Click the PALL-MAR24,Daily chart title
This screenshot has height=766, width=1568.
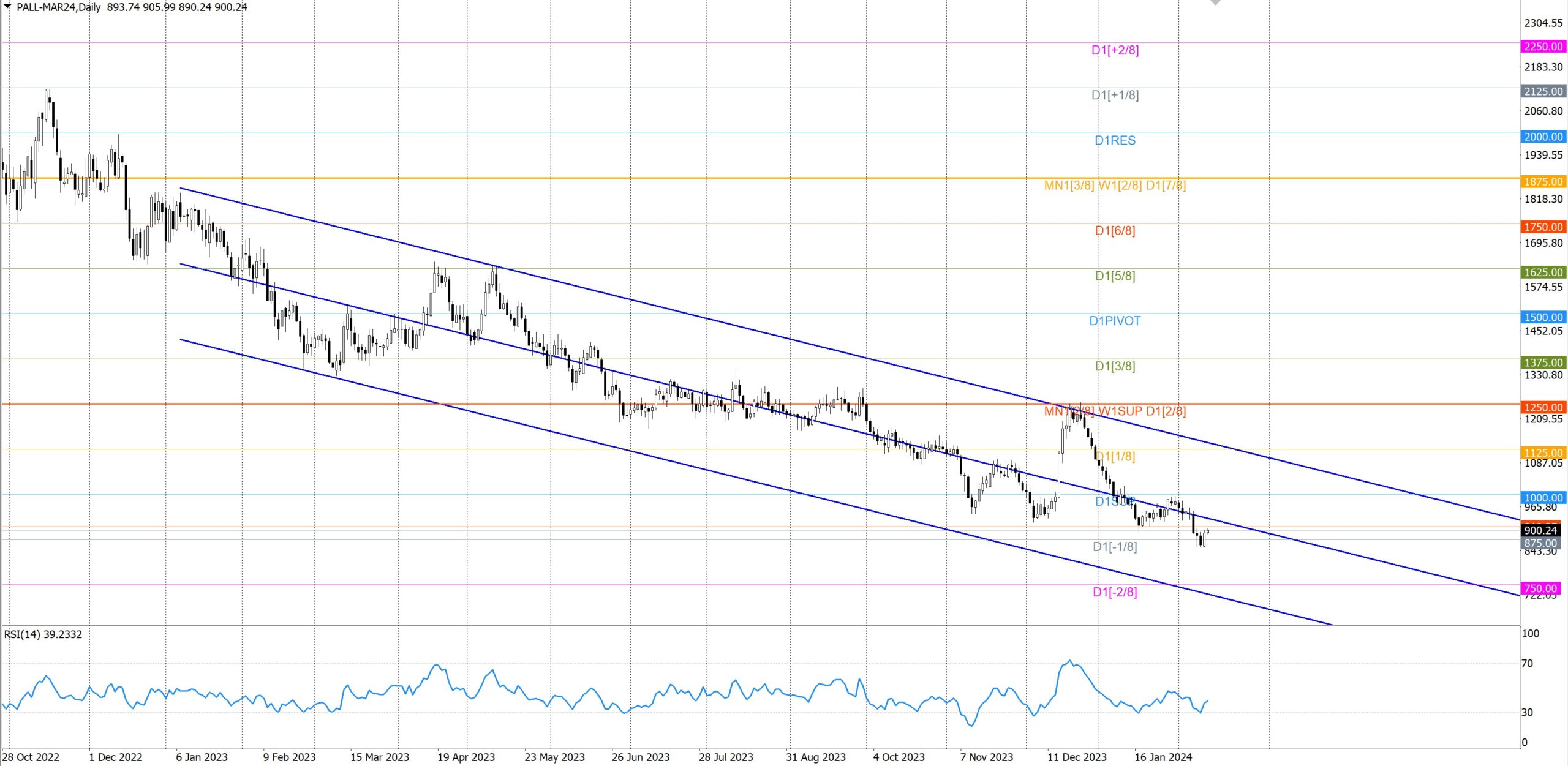pyautogui.click(x=58, y=7)
